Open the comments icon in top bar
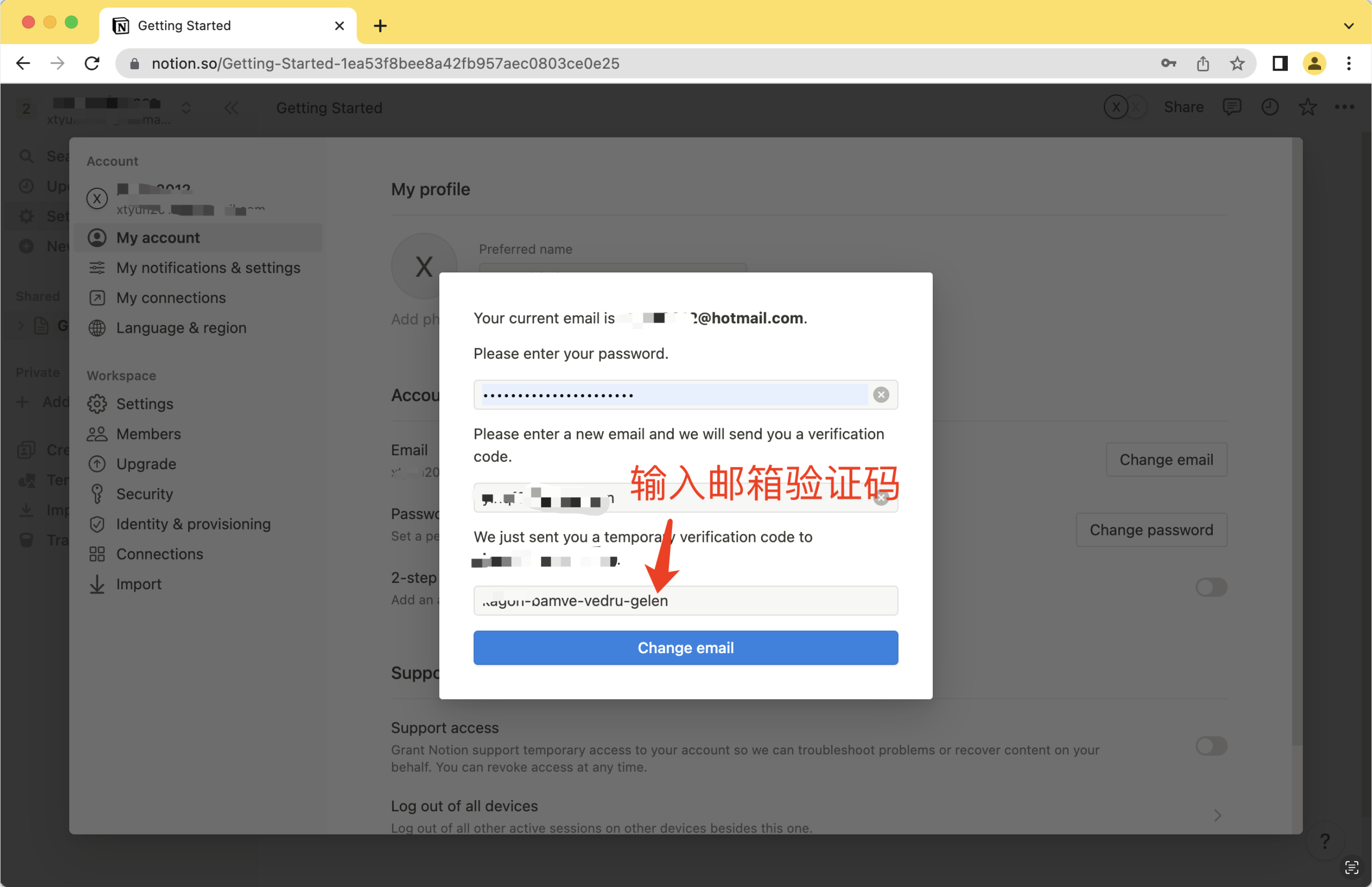Viewport: 1372px width, 887px height. point(1232,107)
